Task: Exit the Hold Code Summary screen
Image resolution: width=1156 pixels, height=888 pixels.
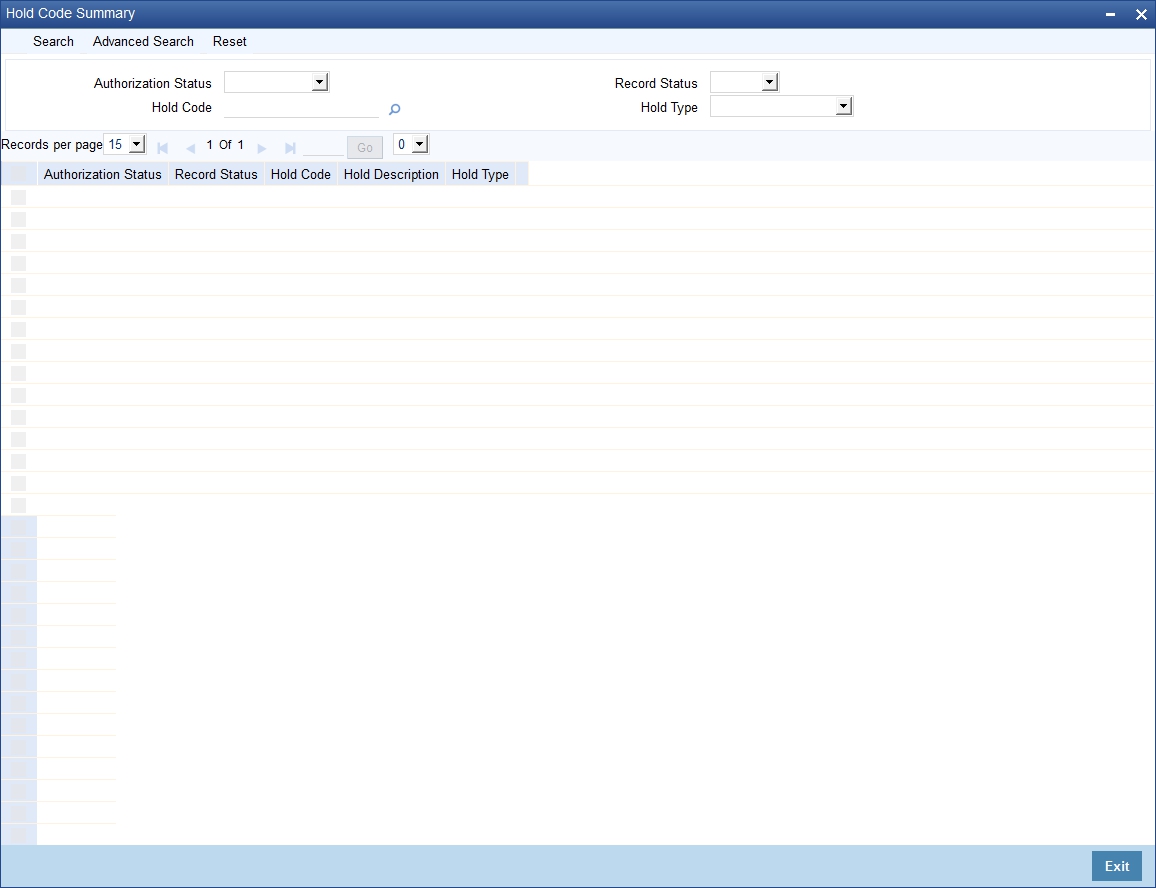Action: click(1116, 866)
